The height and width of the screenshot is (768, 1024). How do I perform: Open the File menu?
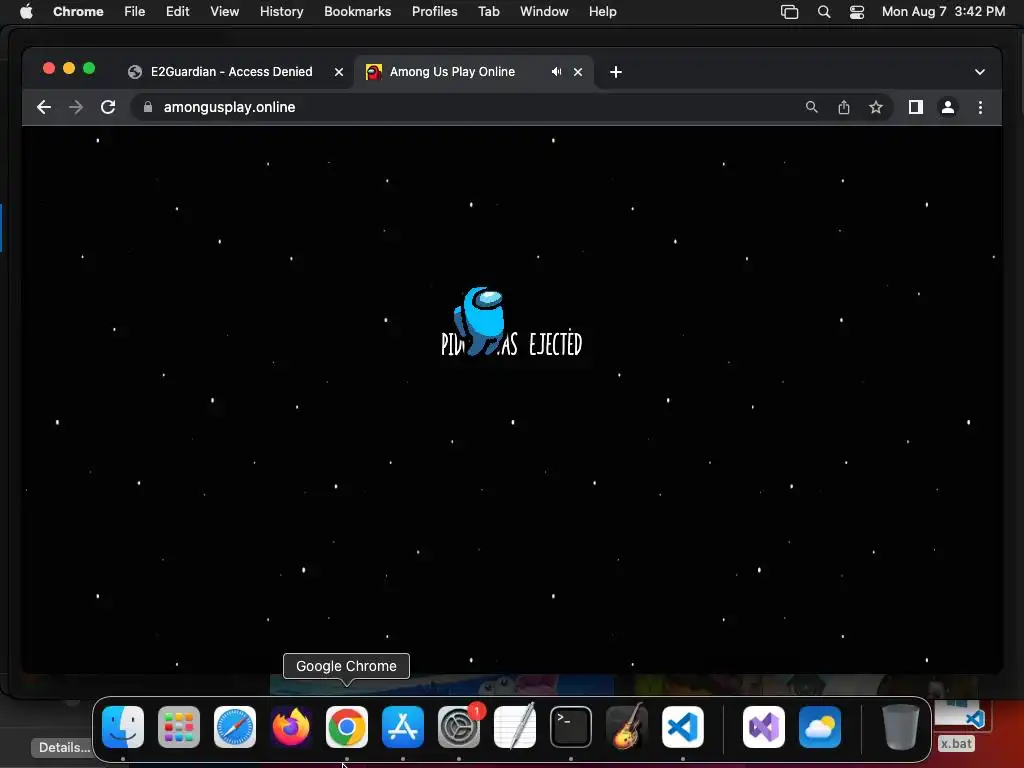point(135,12)
